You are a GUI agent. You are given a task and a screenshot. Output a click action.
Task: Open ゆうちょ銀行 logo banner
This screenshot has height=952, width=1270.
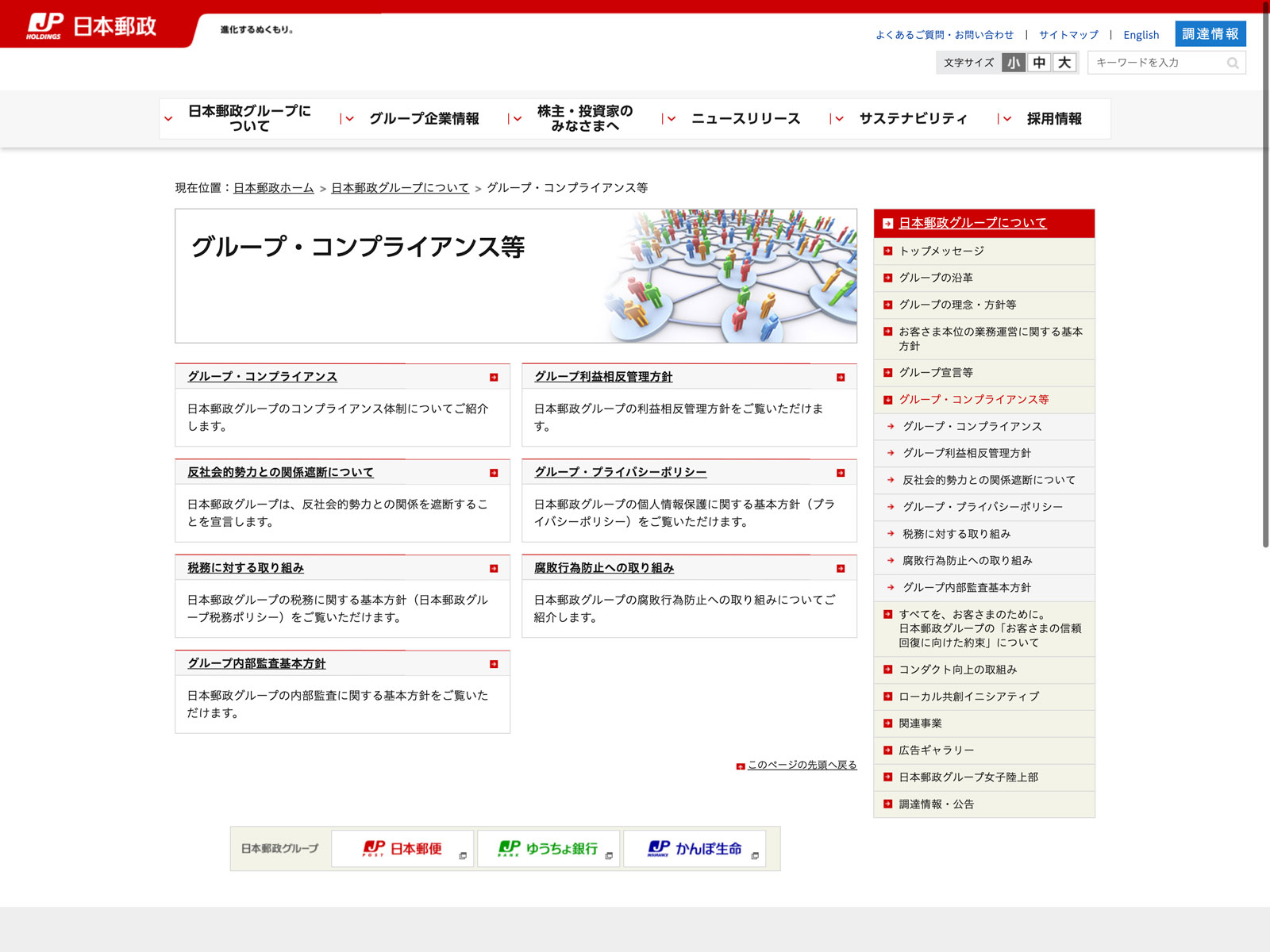[x=548, y=849]
